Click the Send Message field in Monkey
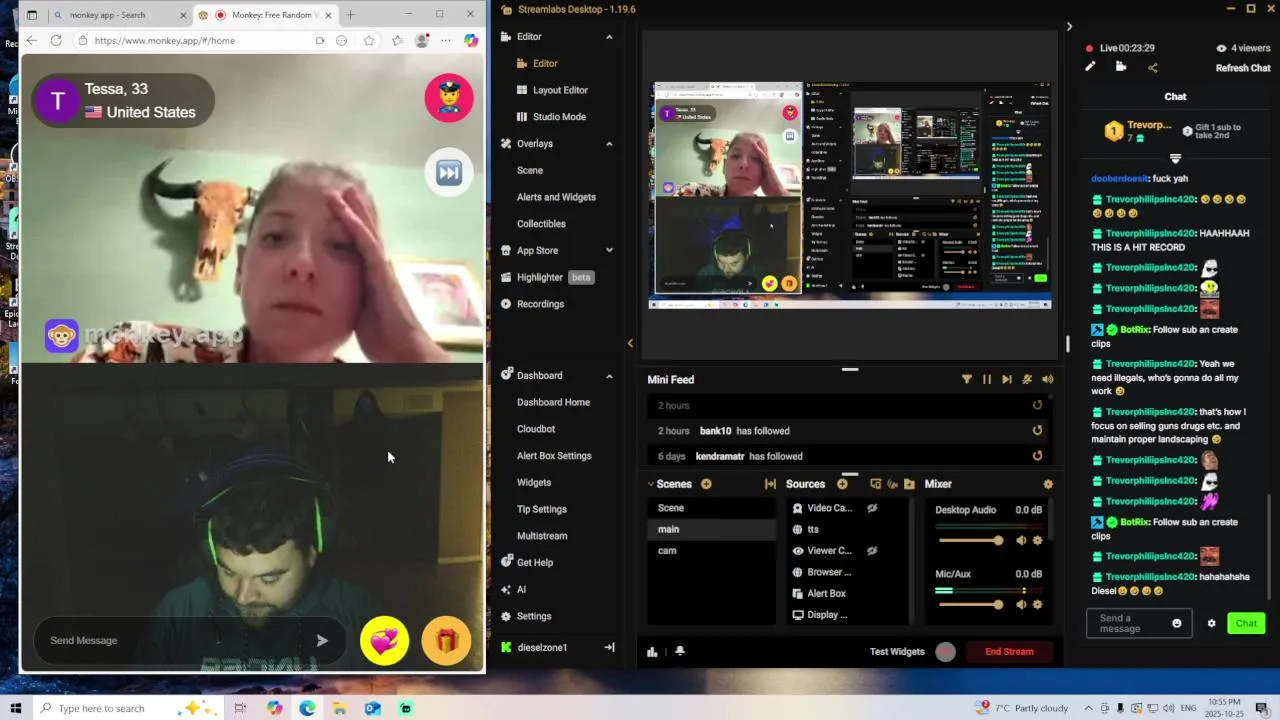Viewport: 1280px width, 720px height. point(190,641)
